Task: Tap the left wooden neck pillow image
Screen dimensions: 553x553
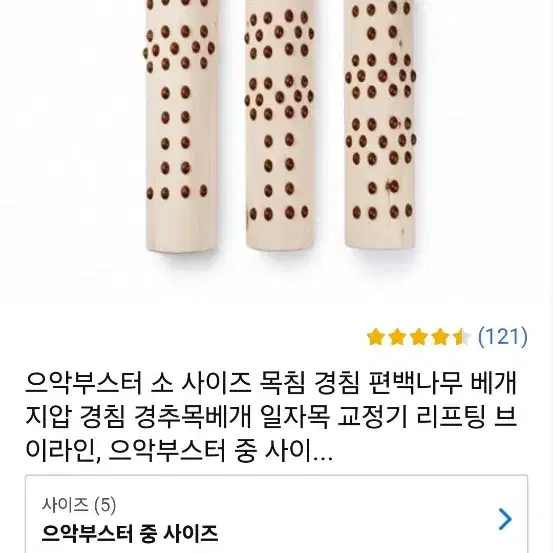Action: (180, 125)
